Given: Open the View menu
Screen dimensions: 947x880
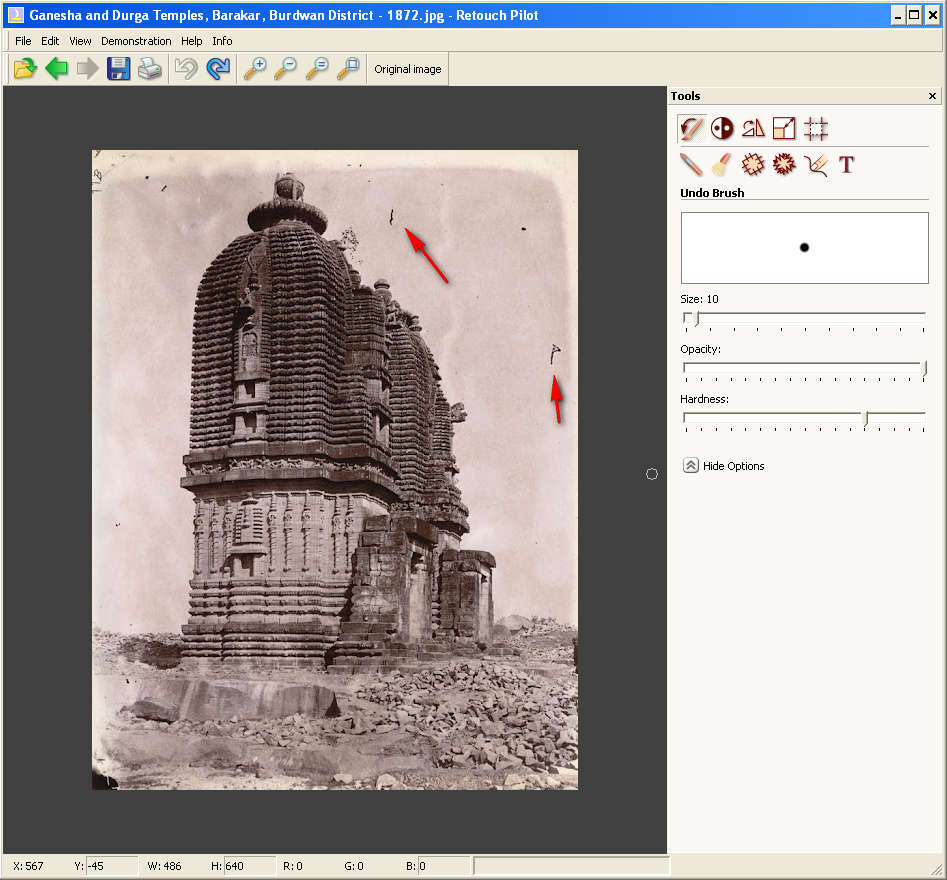Looking at the screenshot, I should click(80, 41).
